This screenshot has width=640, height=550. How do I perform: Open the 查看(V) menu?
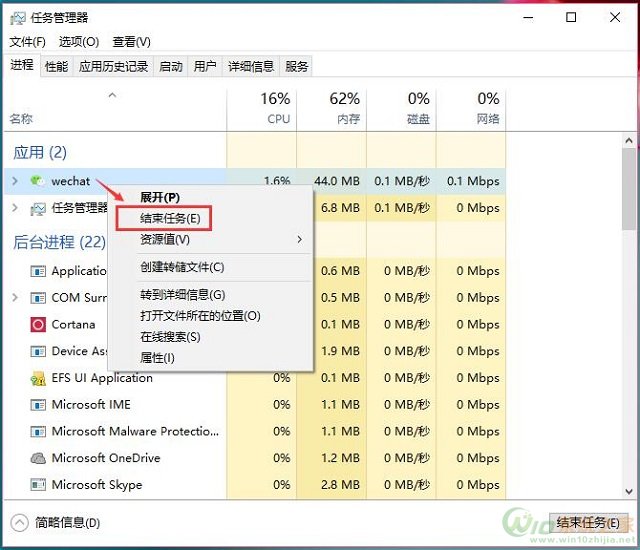point(131,42)
